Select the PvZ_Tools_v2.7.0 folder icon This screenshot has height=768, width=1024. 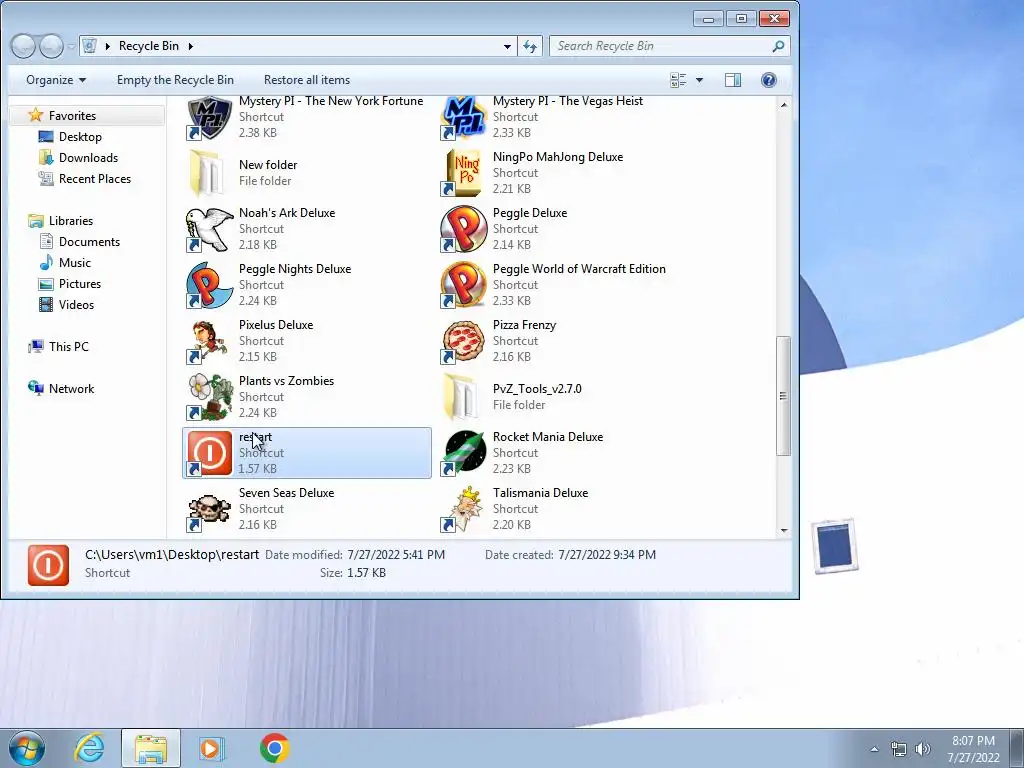click(x=463, y=397)
